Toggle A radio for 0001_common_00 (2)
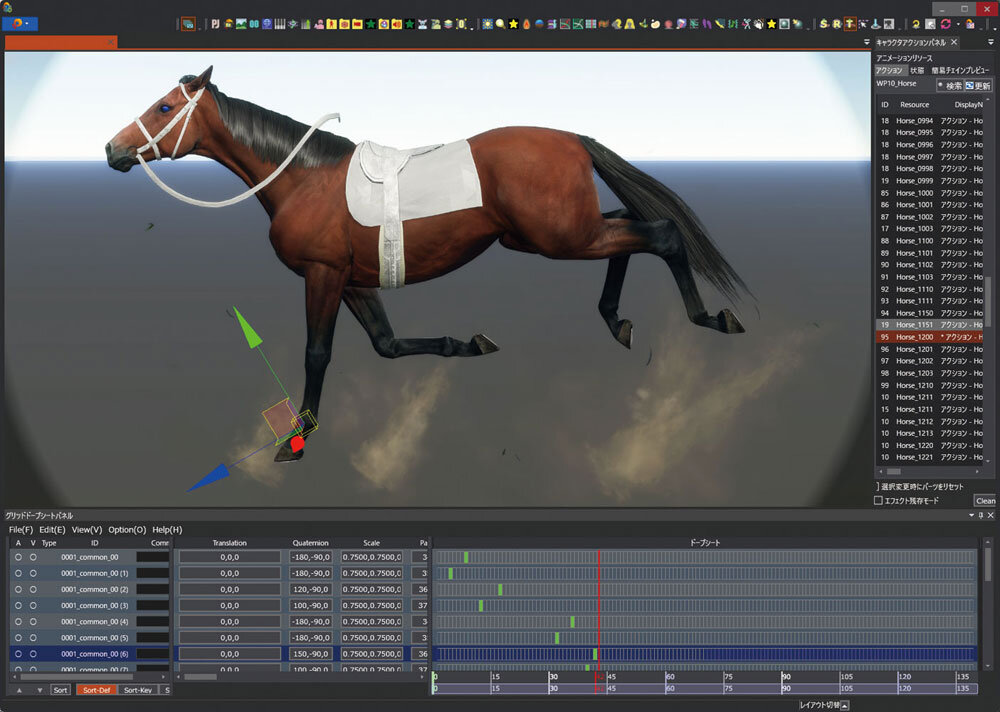1000x712 pixels. click(x=18, y=589)
